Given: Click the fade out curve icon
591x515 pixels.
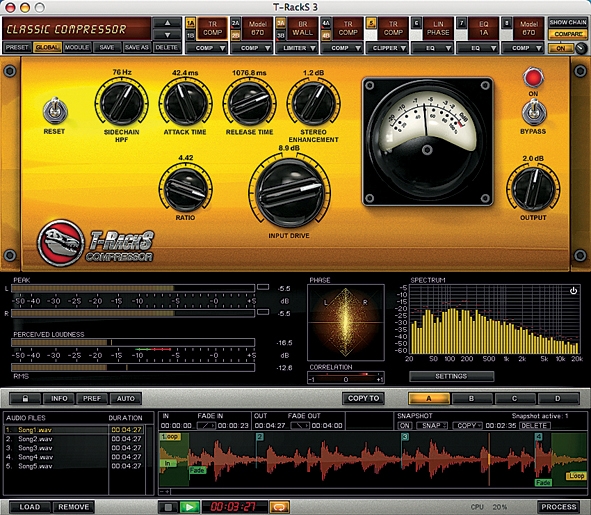Looking at the screenshot, I should coord(300,426).
